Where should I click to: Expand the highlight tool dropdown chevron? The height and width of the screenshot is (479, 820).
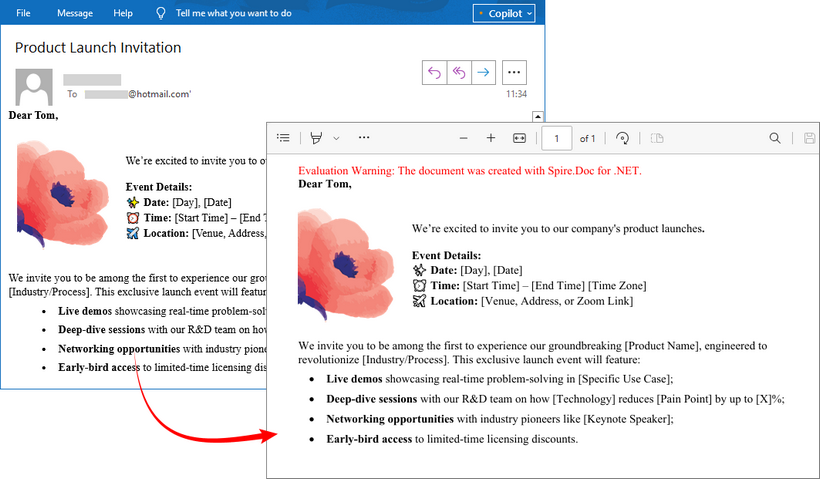point(336,139)
